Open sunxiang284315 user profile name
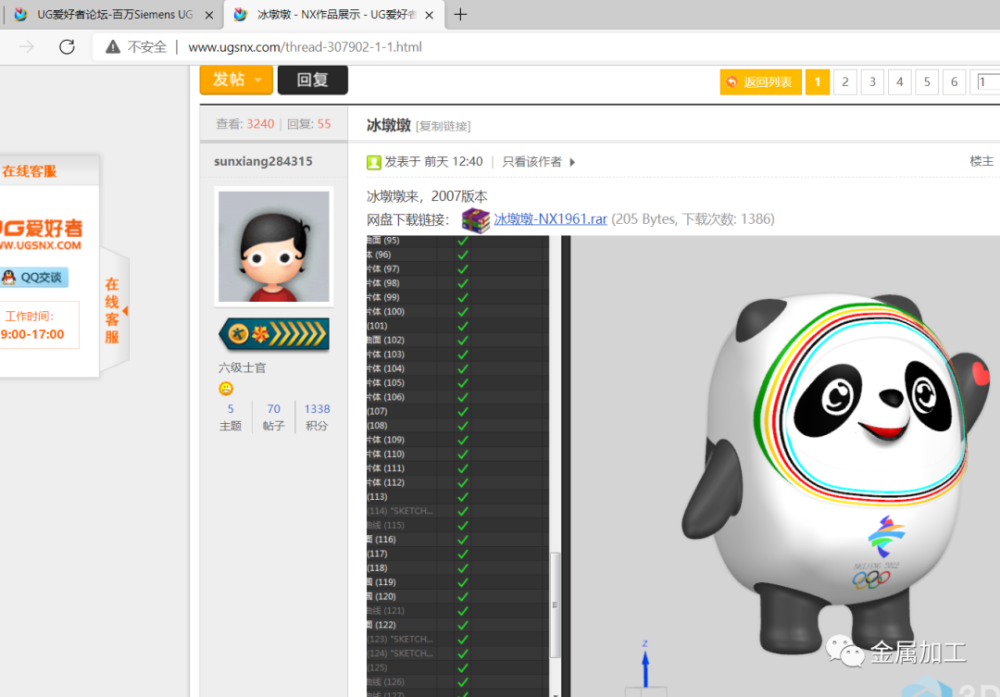 [263, 161]
